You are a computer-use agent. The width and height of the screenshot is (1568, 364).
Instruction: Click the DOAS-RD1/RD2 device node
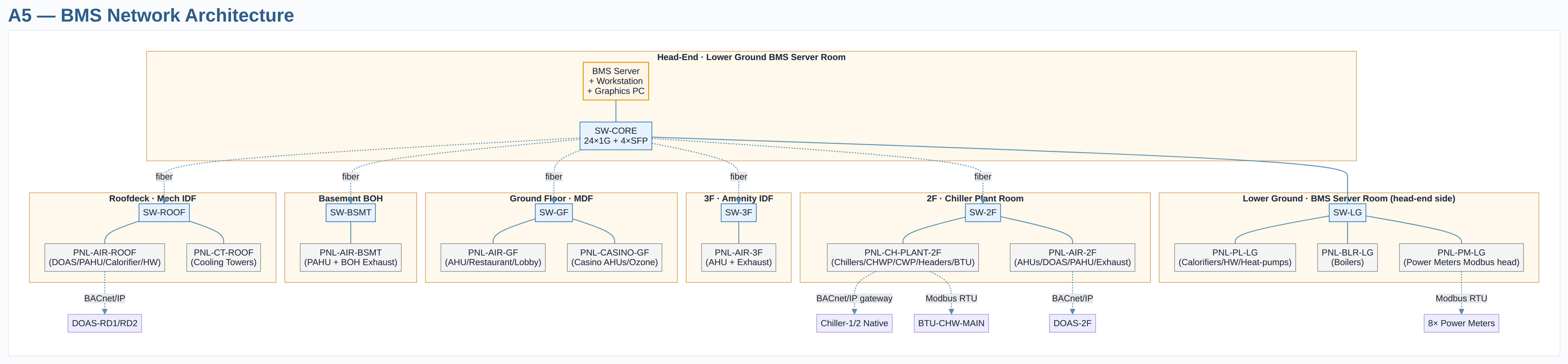pos(105,323)
